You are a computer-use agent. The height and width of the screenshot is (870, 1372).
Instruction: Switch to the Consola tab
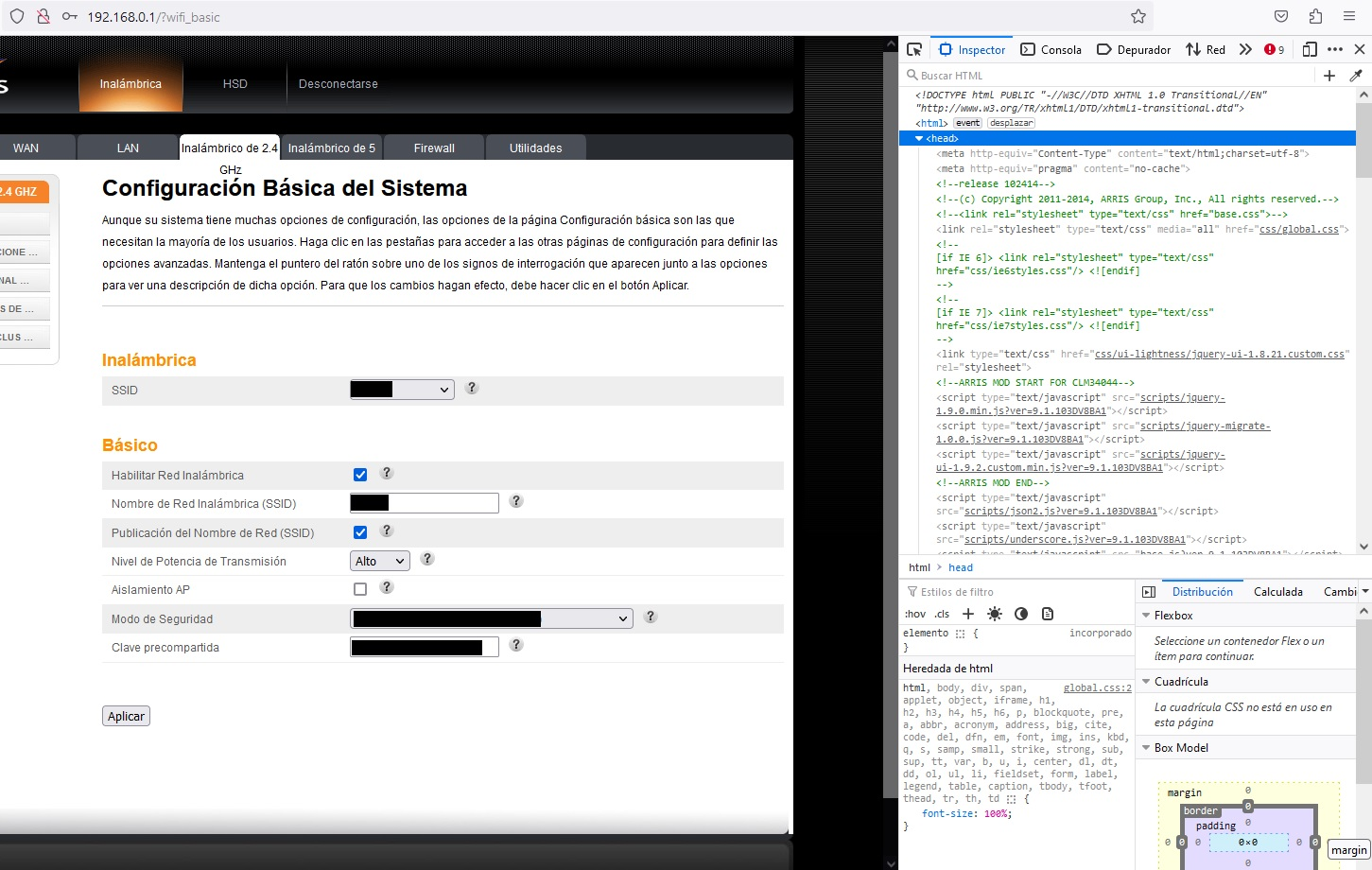point(1051,49)
